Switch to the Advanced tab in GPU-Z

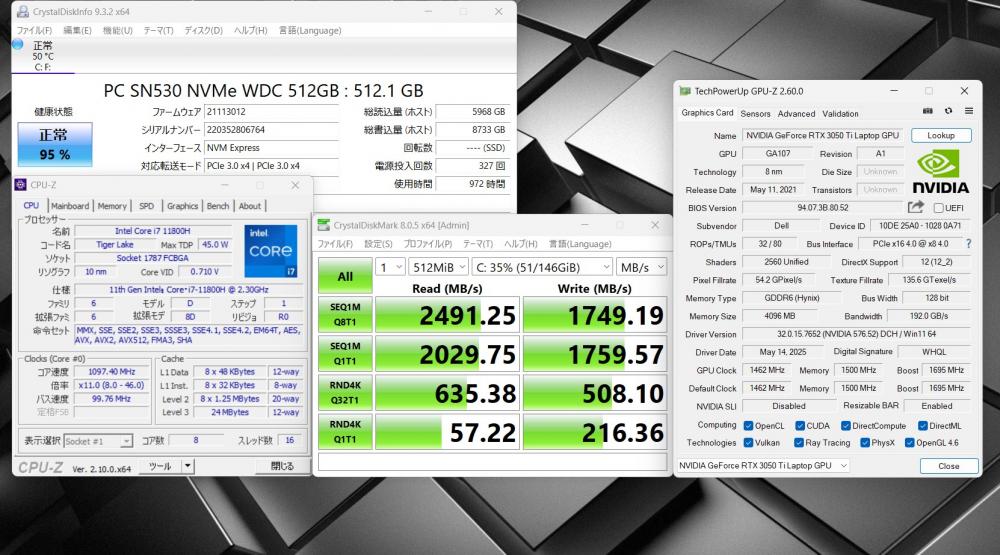click(796, 114)
